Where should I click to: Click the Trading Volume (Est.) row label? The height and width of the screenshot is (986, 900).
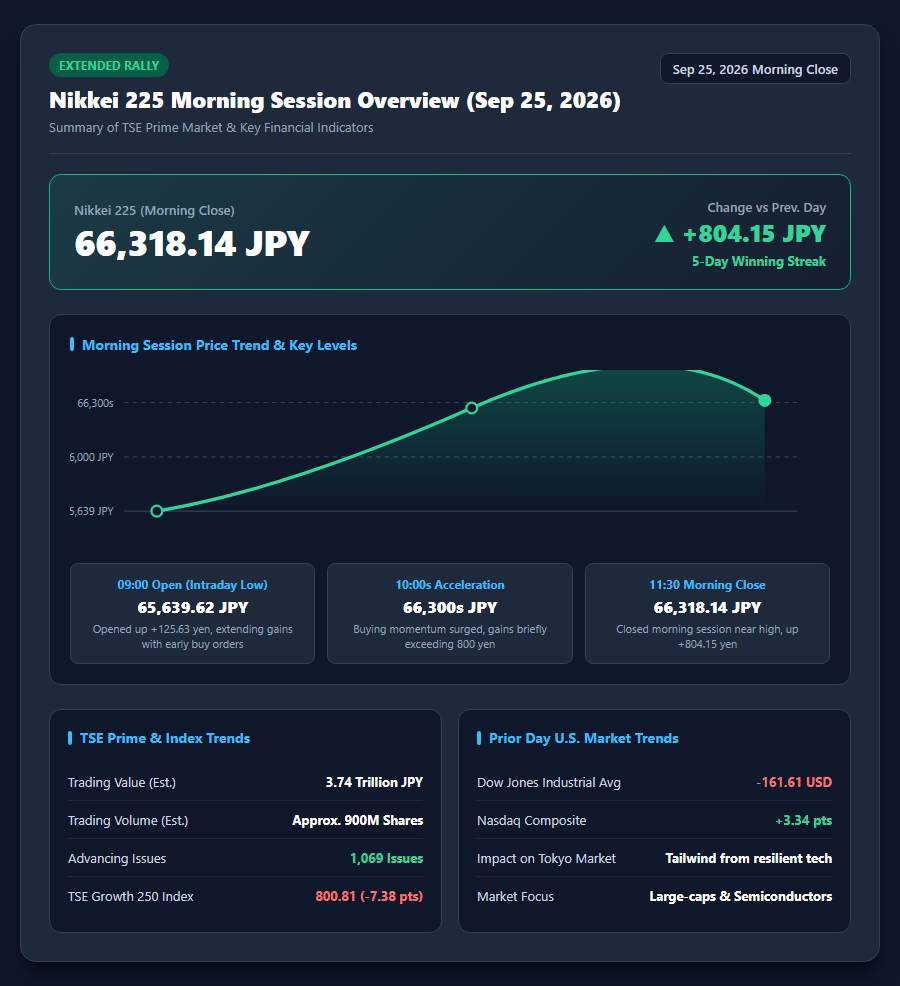coord(128,821)
